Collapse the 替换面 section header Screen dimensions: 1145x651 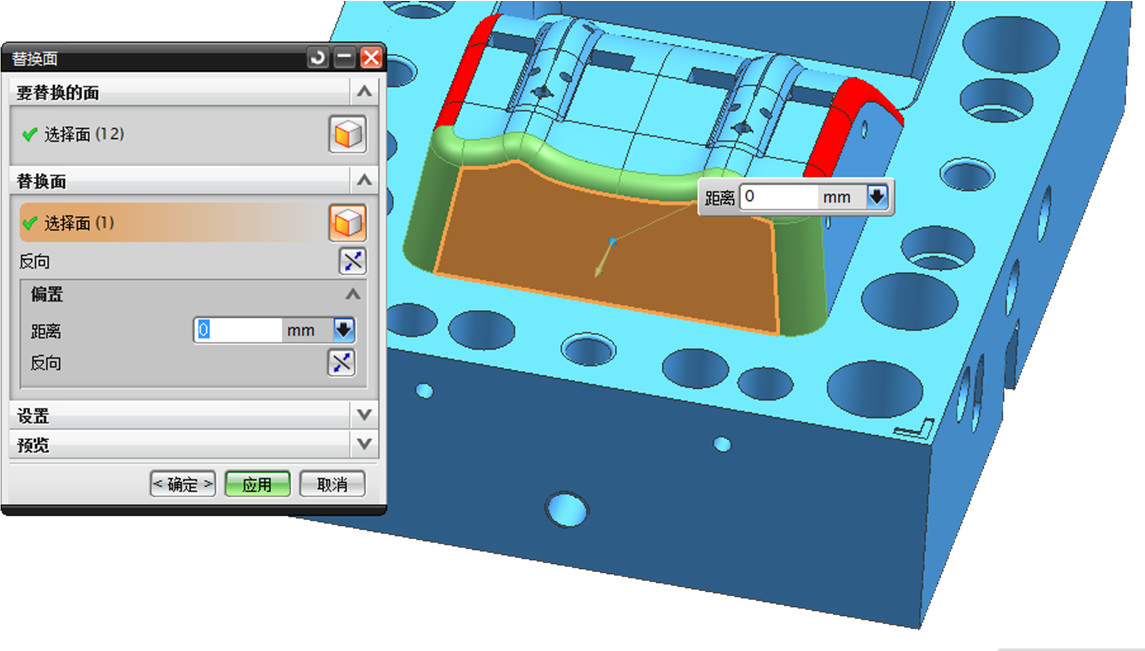pyautogui.click(x=364, y=181)
